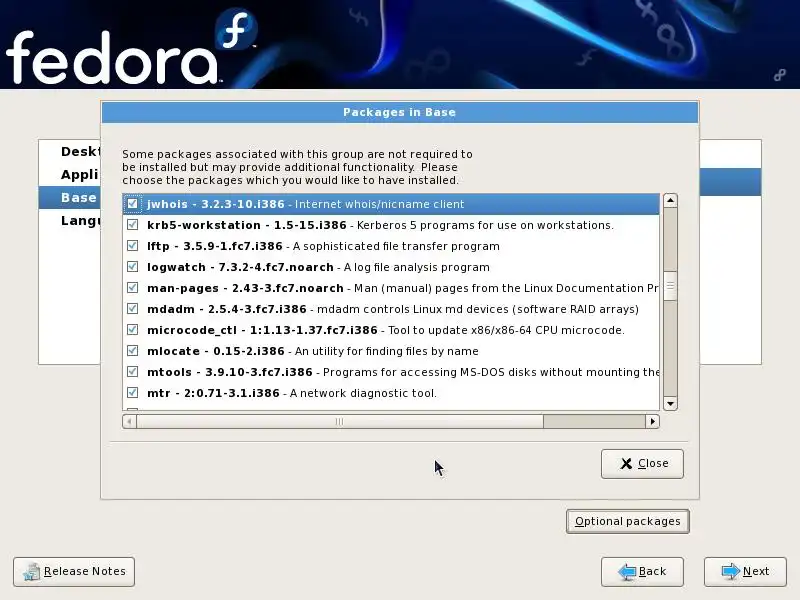800x600 pixels.
Task: Select the mlocate - 0.15-2.i386 row text
Action: coord(216,351)
